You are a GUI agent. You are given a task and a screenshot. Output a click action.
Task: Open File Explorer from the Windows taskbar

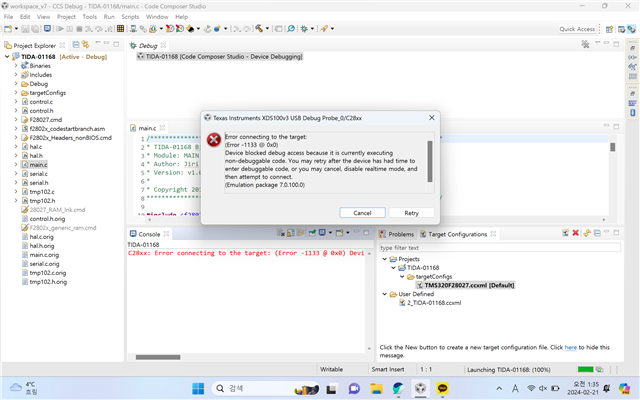coord(376,389)
